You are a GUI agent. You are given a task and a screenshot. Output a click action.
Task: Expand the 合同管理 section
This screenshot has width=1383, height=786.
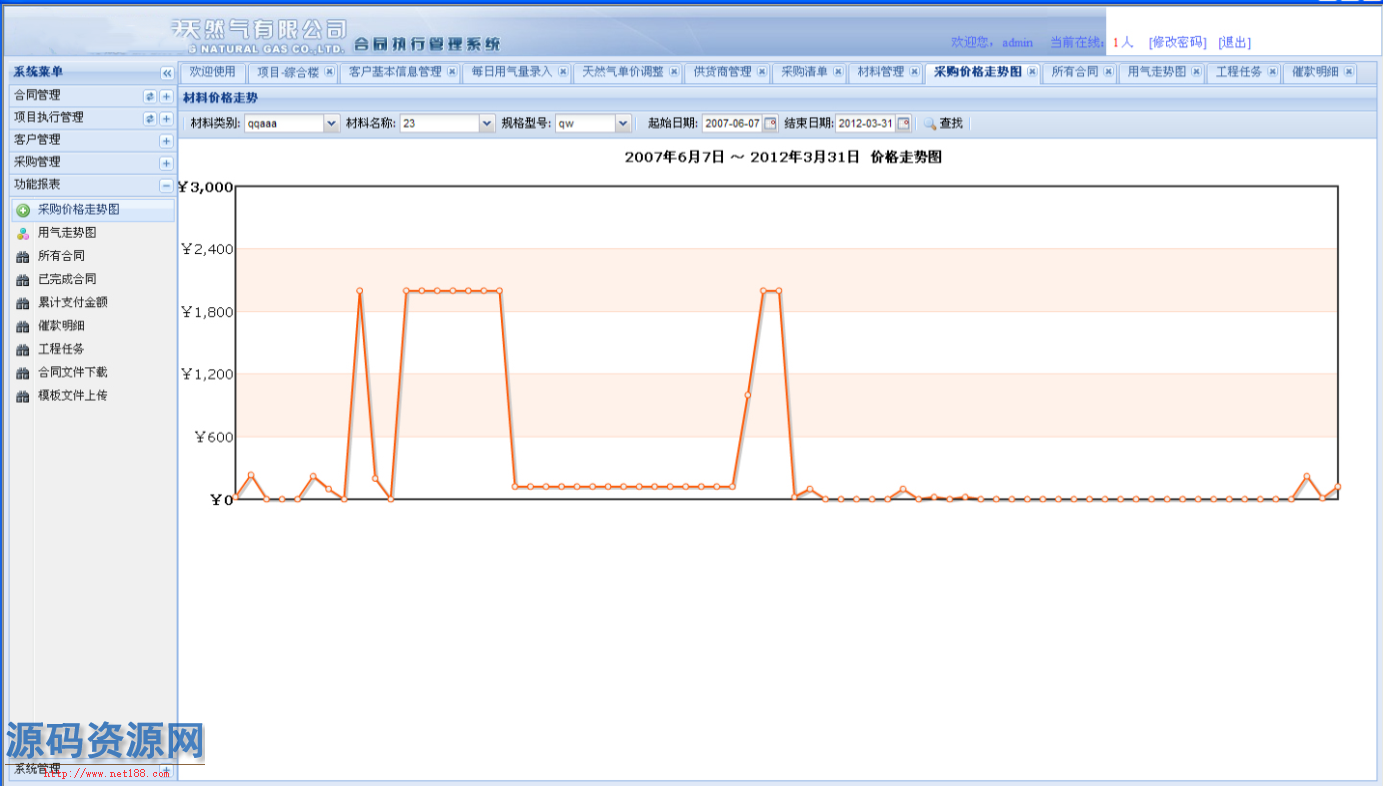click(166, 96)
